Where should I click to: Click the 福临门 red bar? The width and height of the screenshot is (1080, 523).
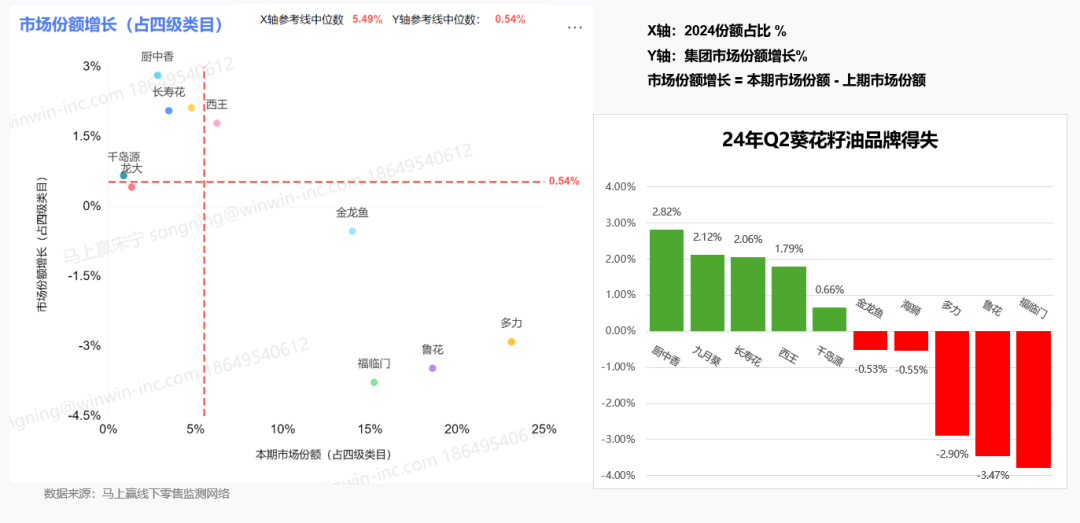coord(1033,399)
